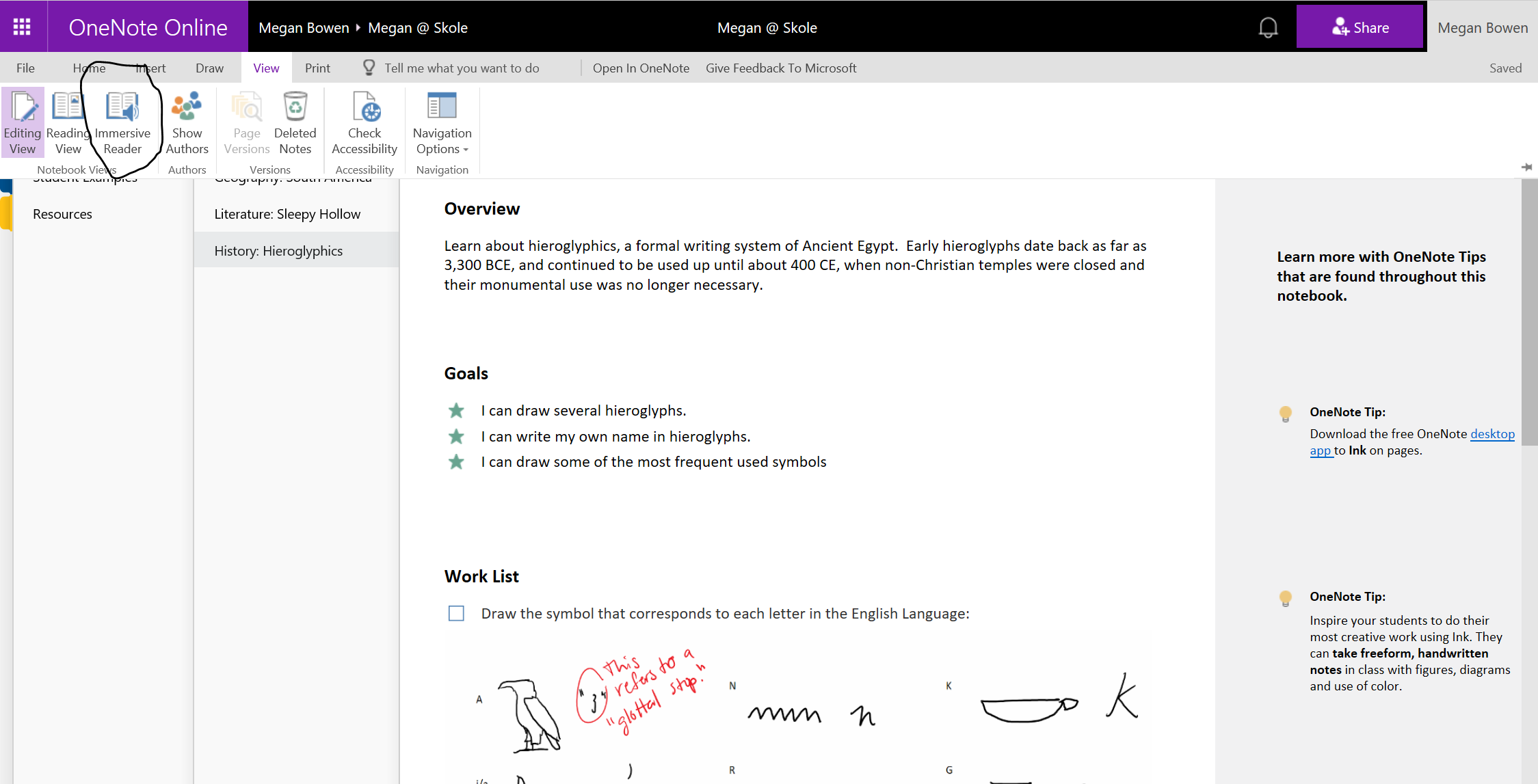Click lightbulb next to Inspire your students tip
Image resolution: width=1538 pixels, height=784 pixels.
point(1286,598)
